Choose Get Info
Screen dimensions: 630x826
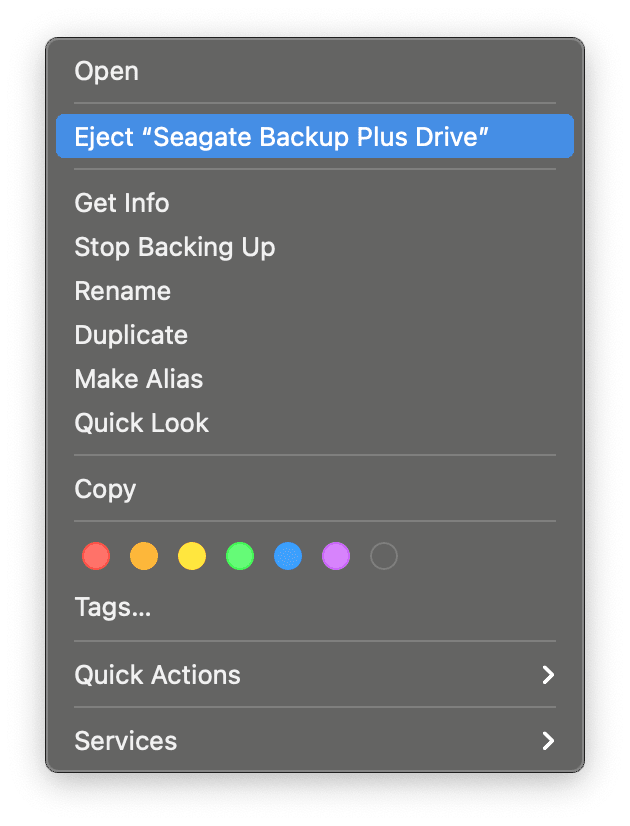(121, 203)
